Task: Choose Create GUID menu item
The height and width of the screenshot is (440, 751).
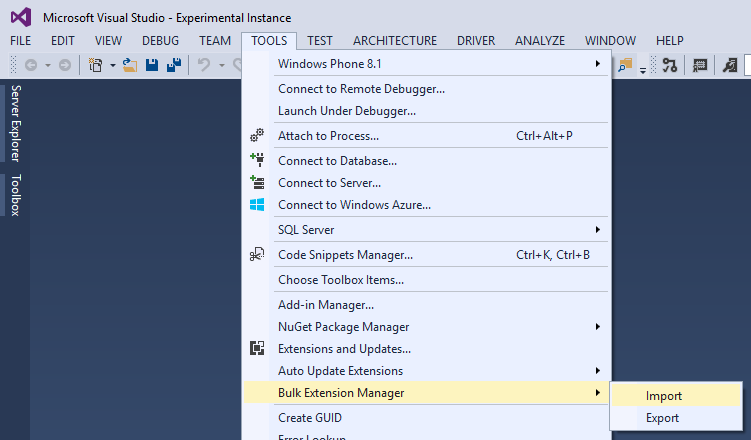Action: [x=426, y=417]
